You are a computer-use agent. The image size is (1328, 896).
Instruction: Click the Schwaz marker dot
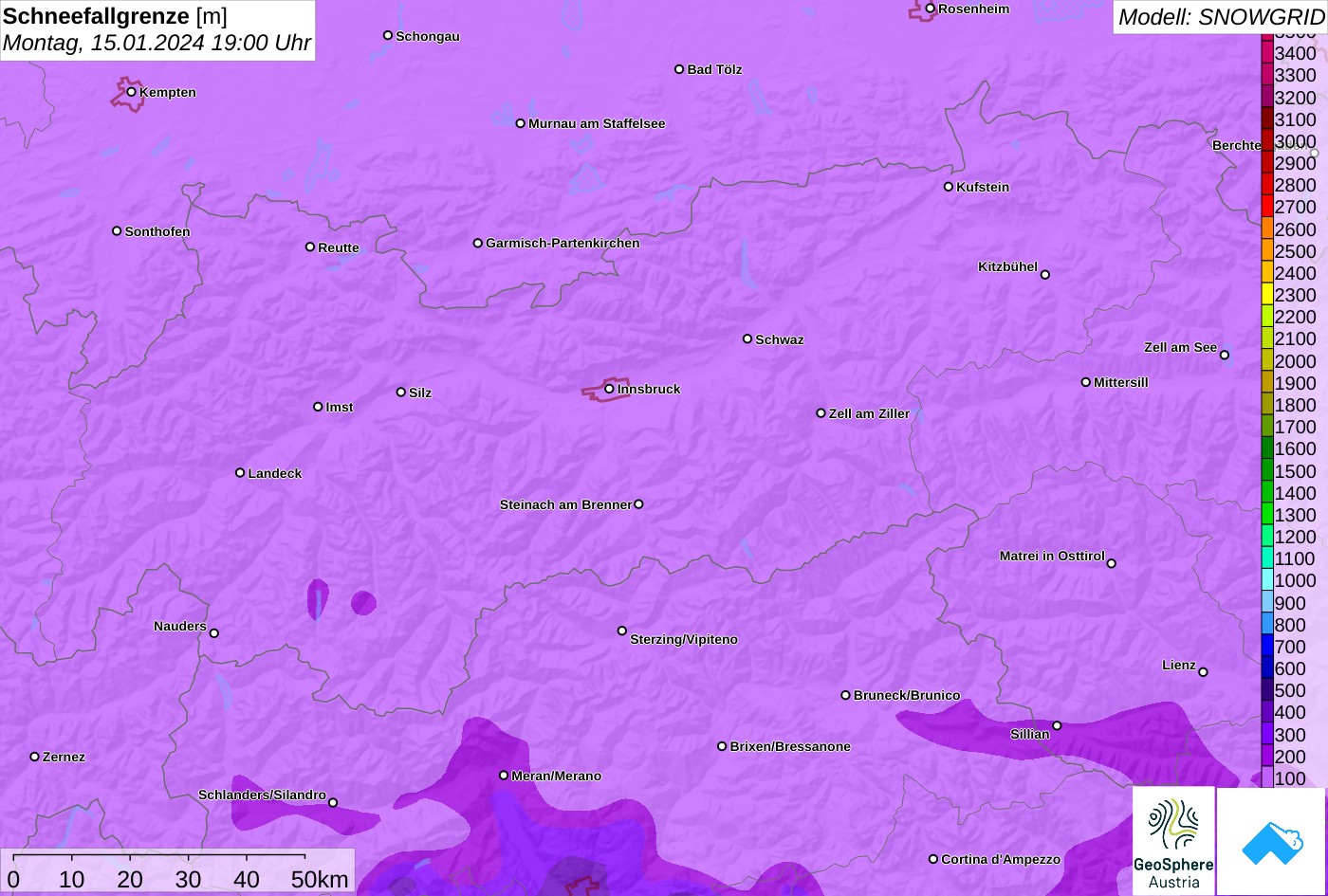747,338
